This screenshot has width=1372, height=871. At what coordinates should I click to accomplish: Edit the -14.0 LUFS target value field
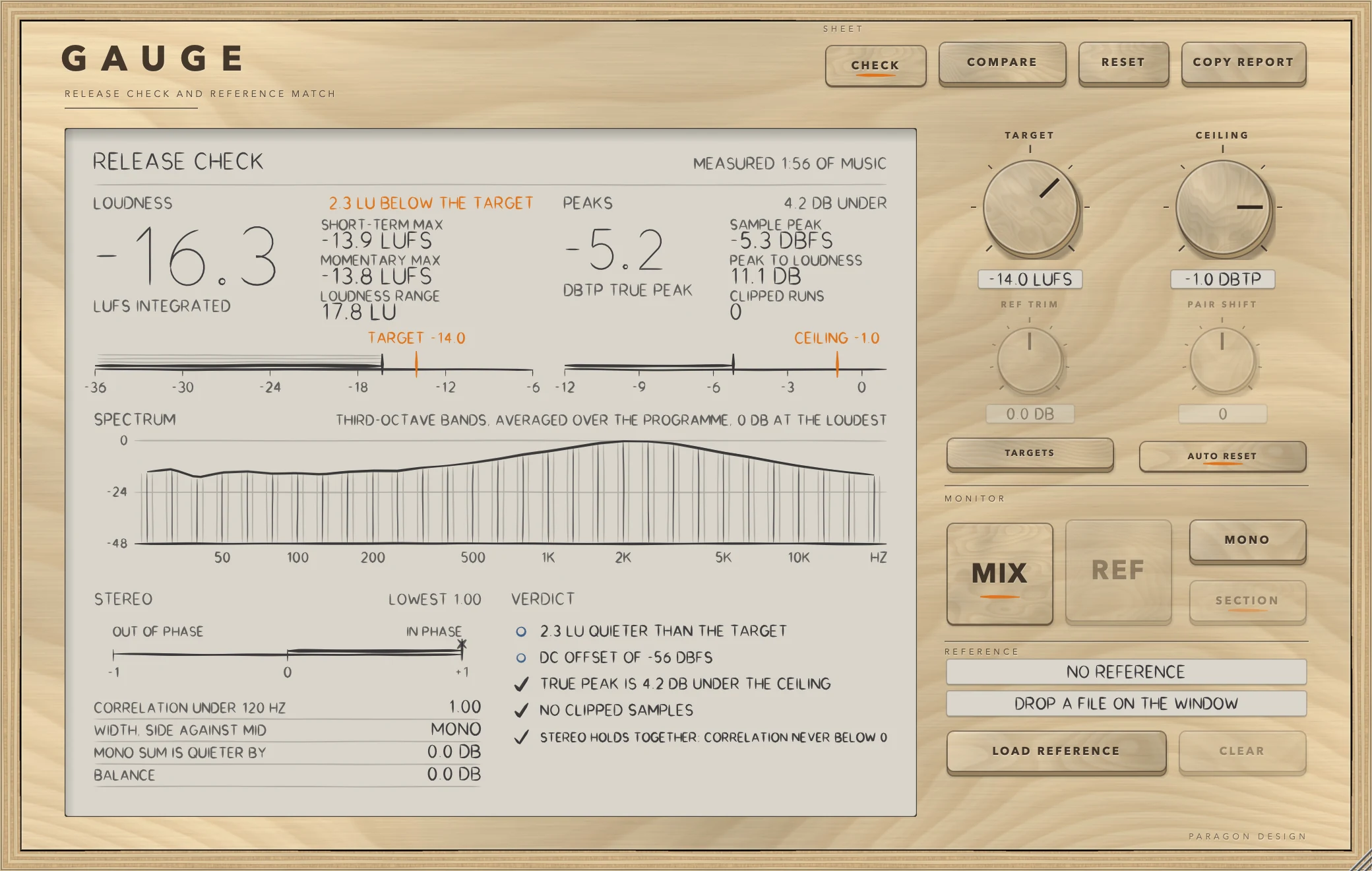(x=1030, y=280)
